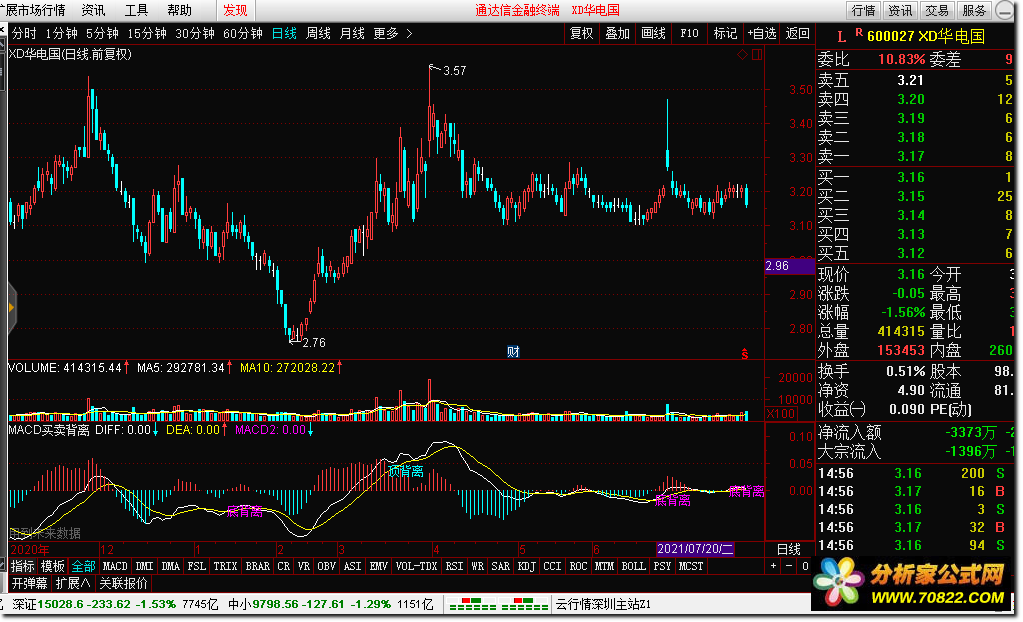Click the 0 reset button under the chart

tap(805, 566)
